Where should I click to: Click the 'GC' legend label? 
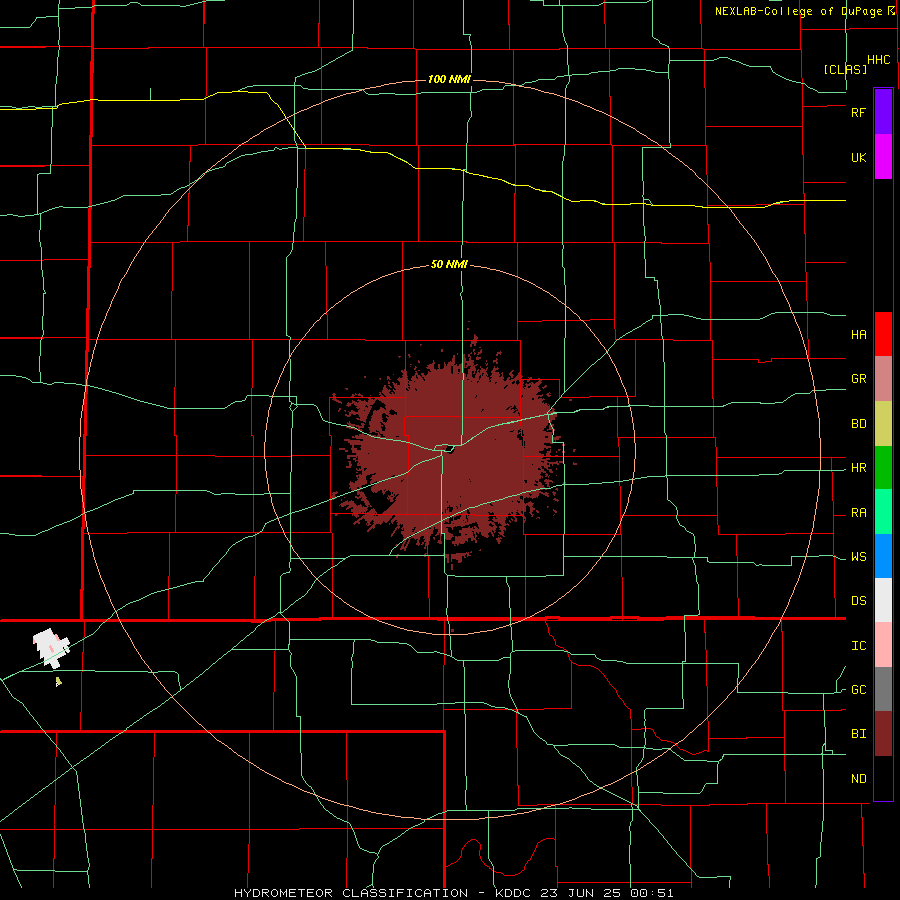[859, 690]
